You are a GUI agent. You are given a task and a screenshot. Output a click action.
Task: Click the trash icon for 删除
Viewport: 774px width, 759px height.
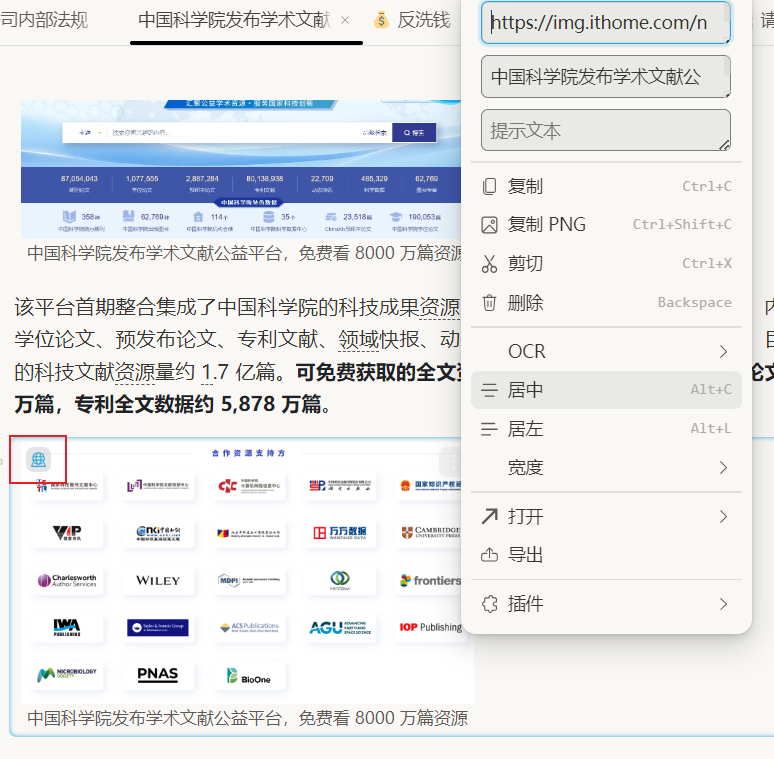(489, 303)
